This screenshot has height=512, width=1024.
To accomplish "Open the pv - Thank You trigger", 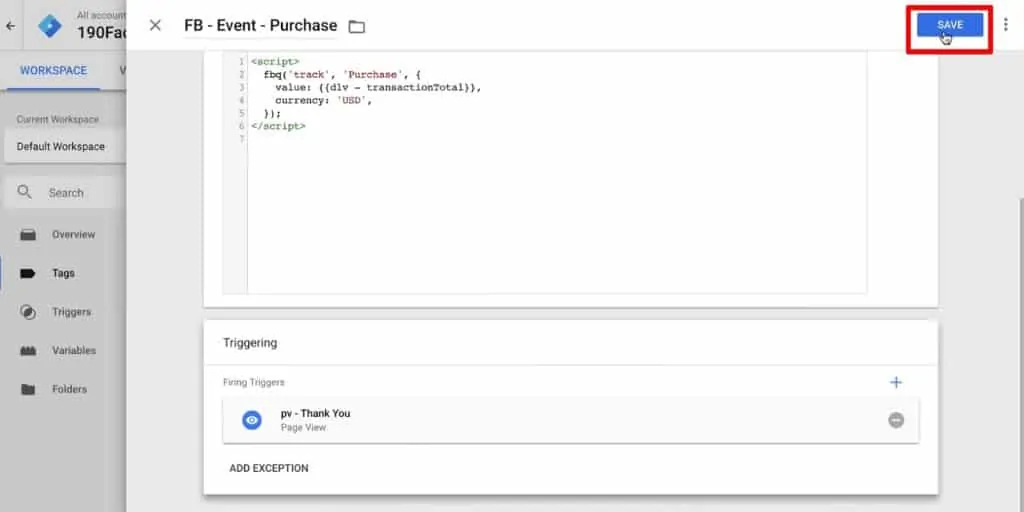I will [x=571, y=420].
